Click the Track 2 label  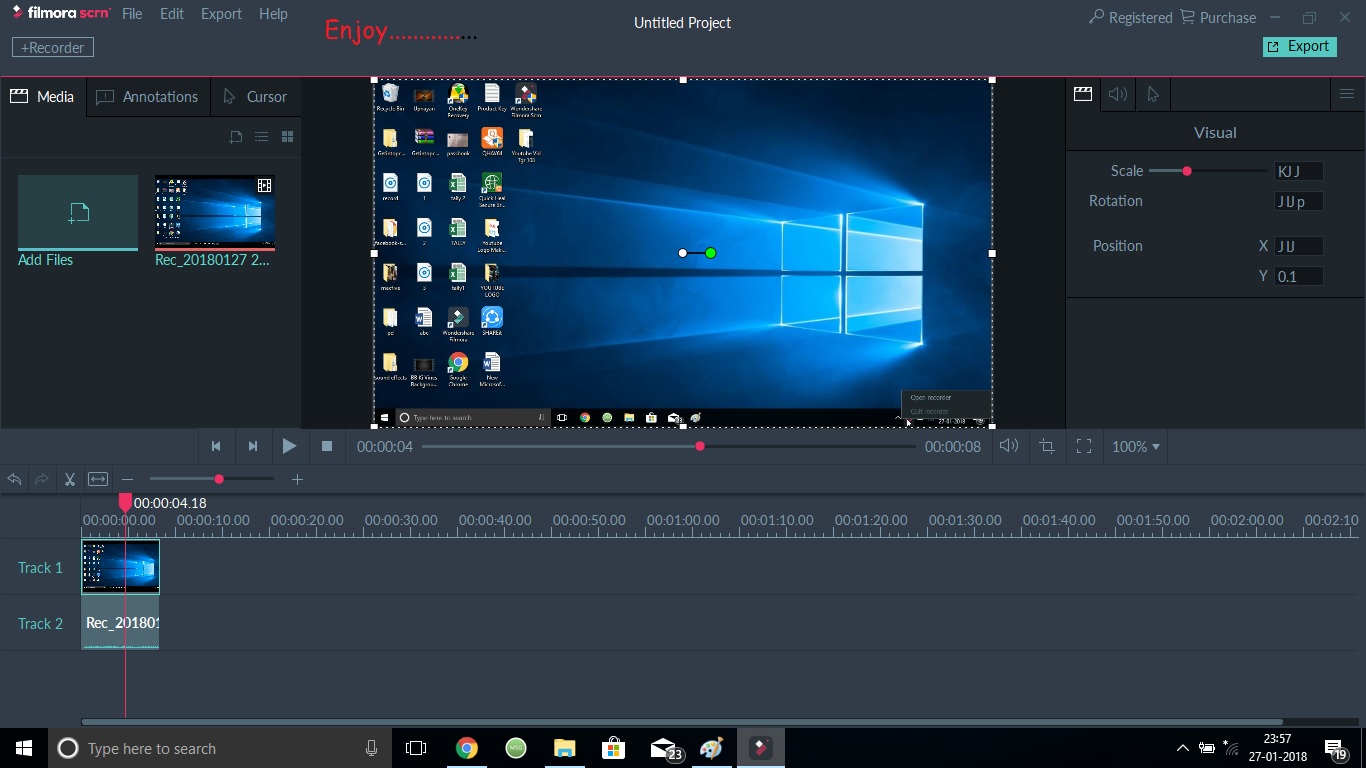pos(40,623)
